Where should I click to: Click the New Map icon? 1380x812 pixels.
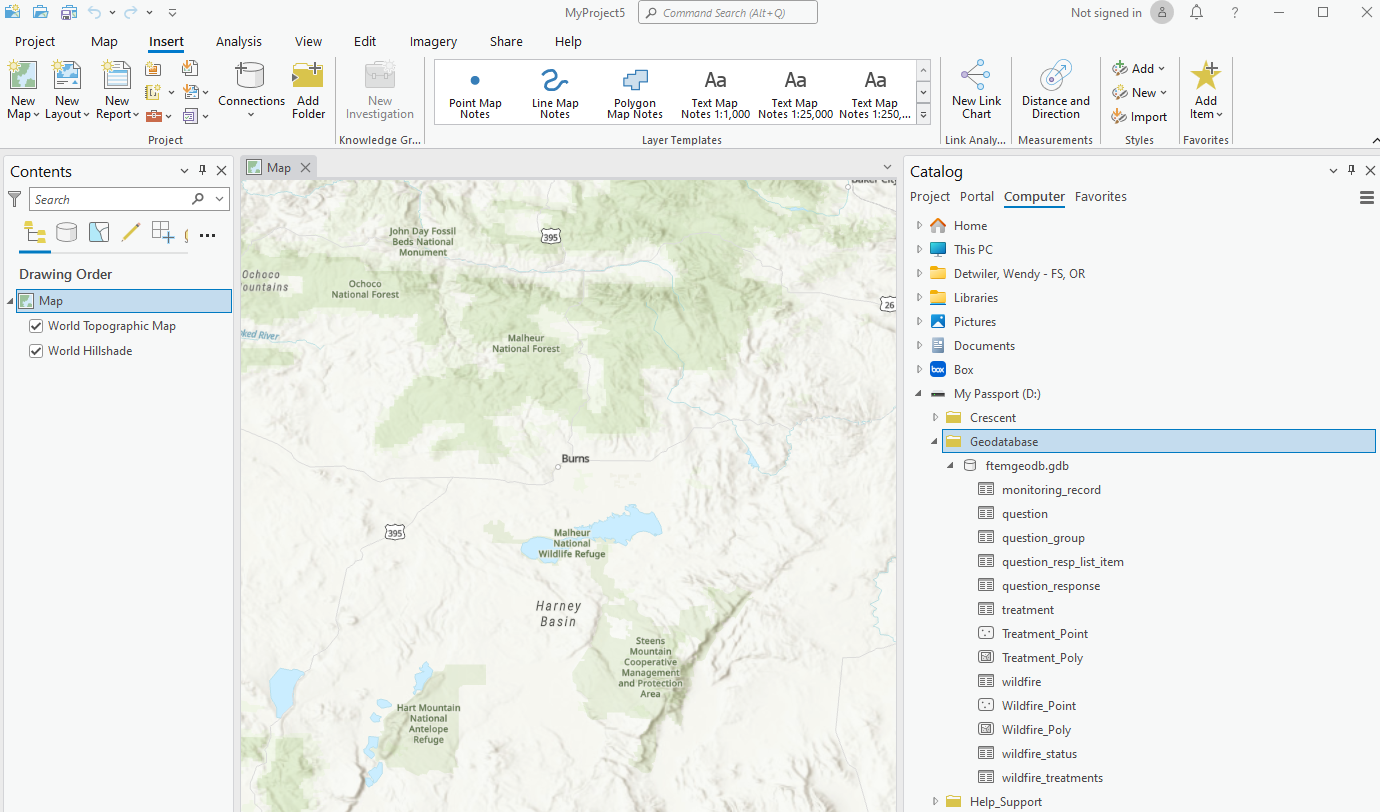(x=22, y=76)
